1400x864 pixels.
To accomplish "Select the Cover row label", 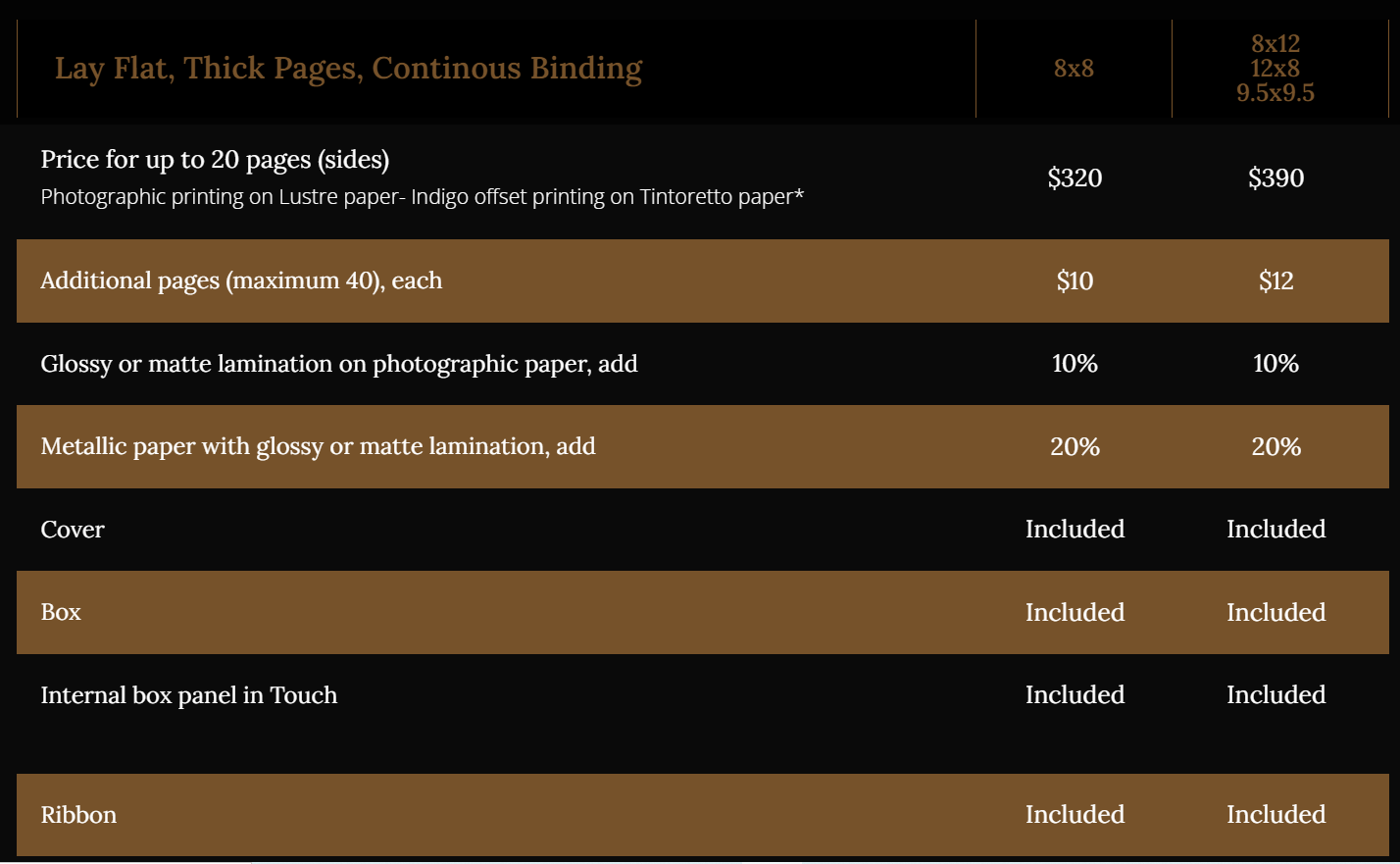I will 73,530.
